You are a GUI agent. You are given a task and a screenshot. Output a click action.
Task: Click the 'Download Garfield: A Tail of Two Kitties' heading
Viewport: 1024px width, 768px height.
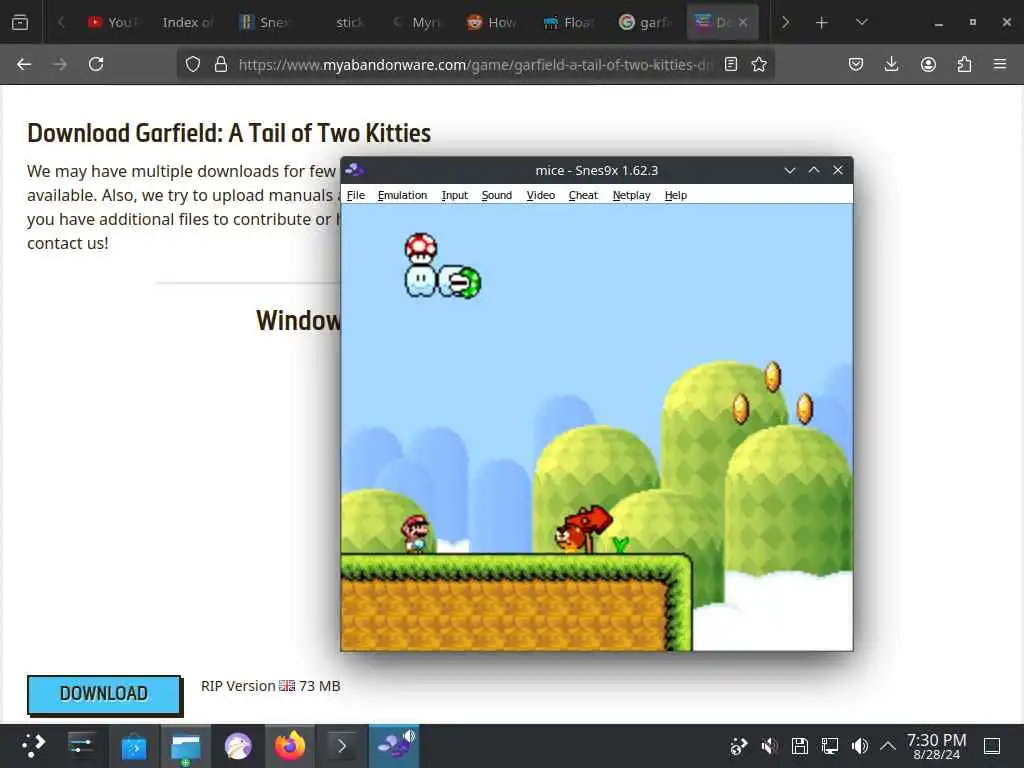coord(229,133)
